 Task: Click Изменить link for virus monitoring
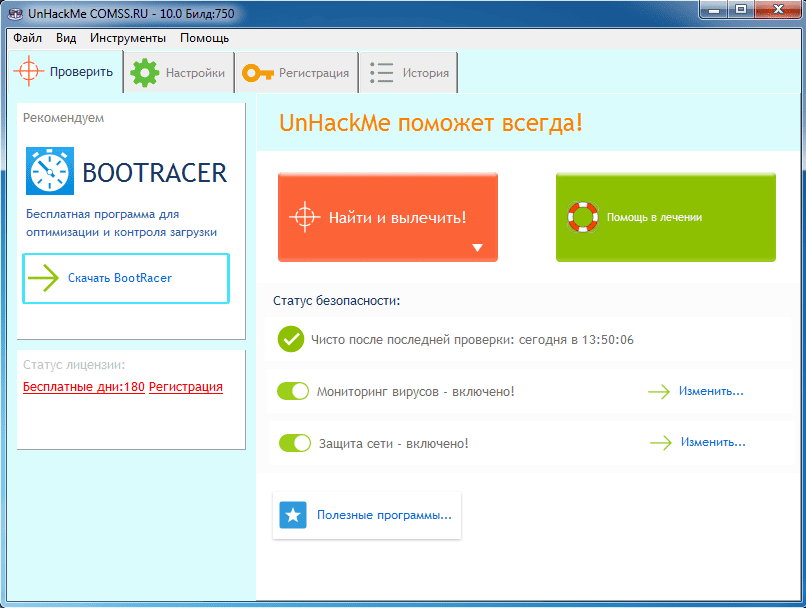tap(711, 391)
